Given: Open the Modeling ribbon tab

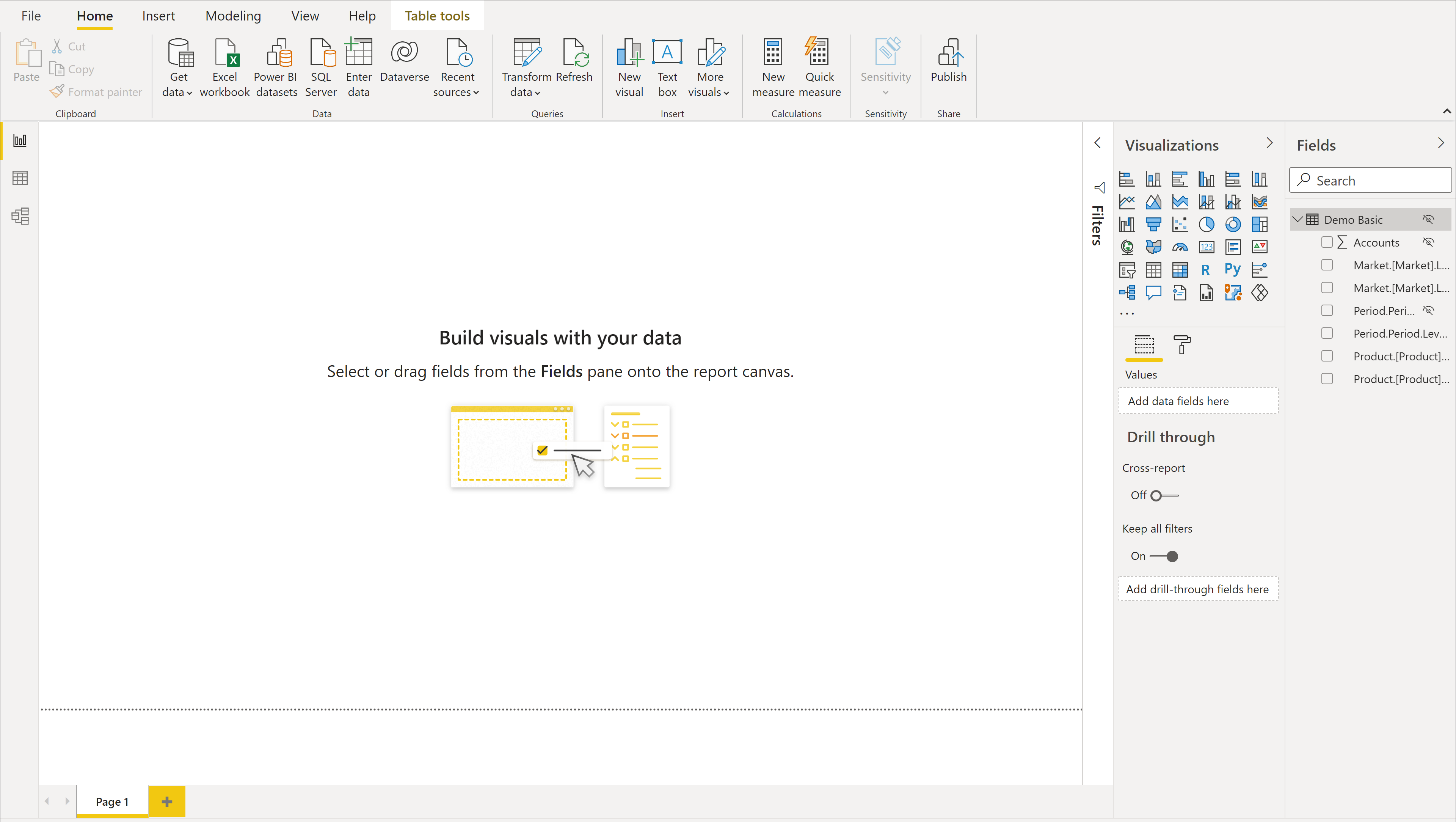Looking at the screenshot, I should point(233,16).
